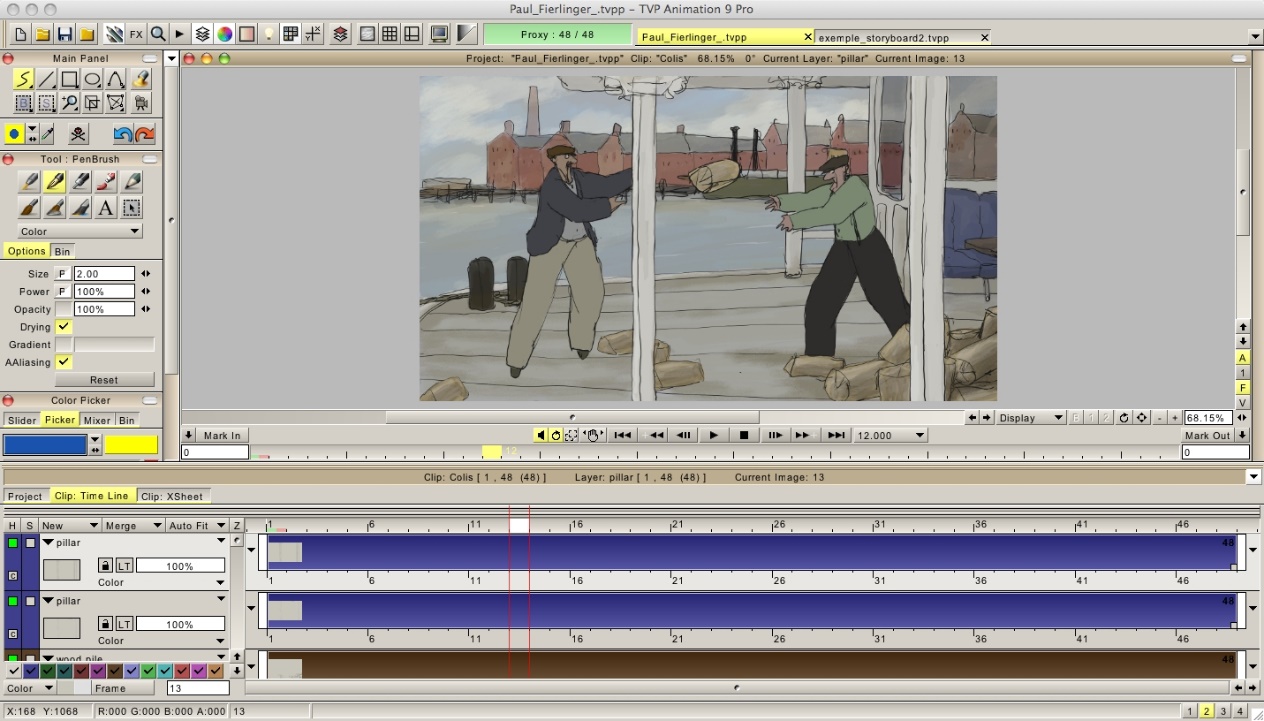The height and width of the screenshot is (721, 1264).
Task: Toggle the Drying checkbox
Action: [64, 327]
